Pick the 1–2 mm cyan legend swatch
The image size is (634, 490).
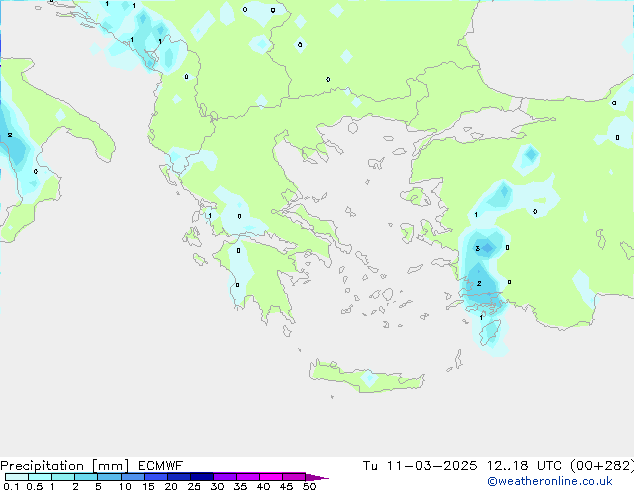coord(63,477)
